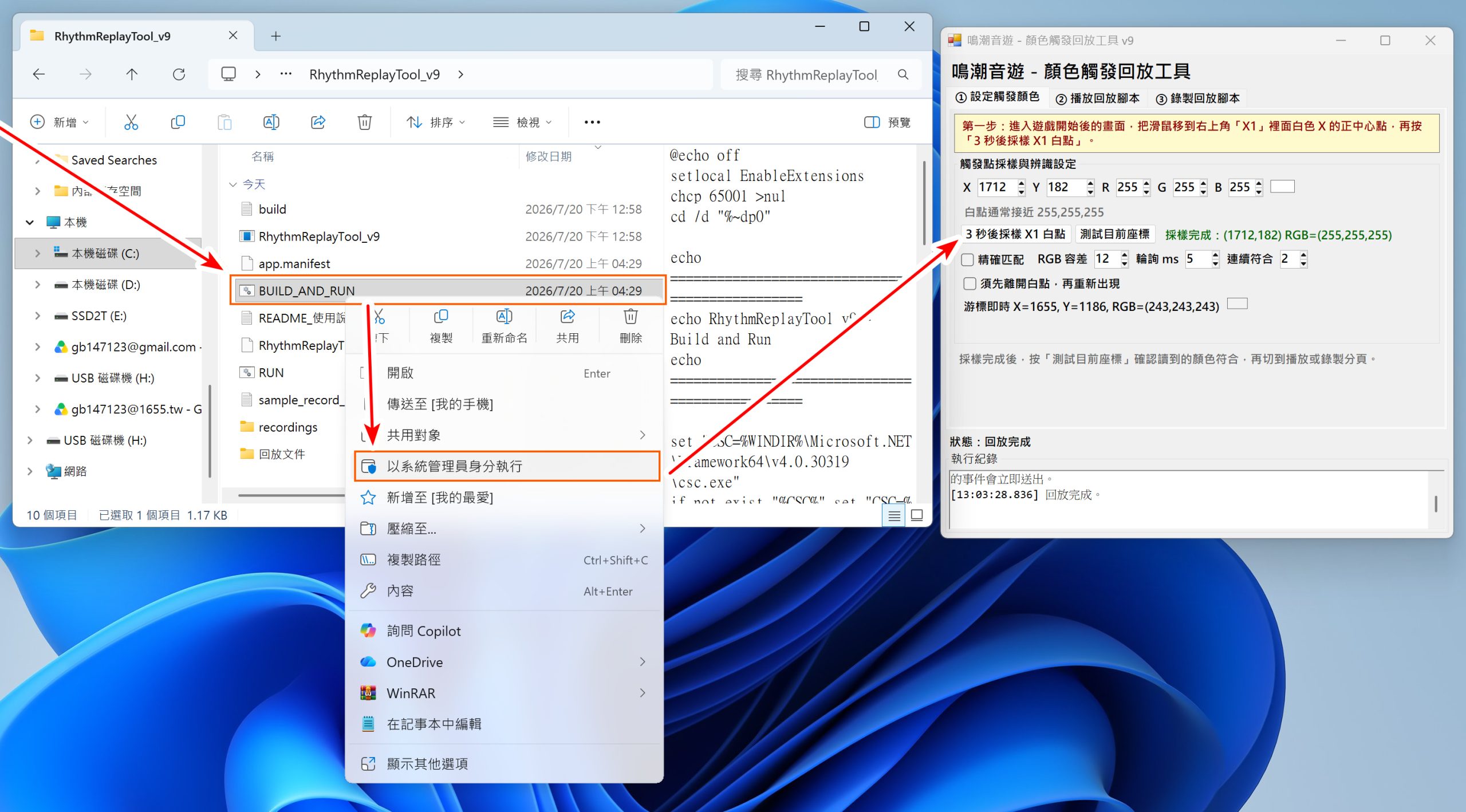Switch to ② 播放回放腳本 tab
1466x812 pixels.
[1098, 98]
